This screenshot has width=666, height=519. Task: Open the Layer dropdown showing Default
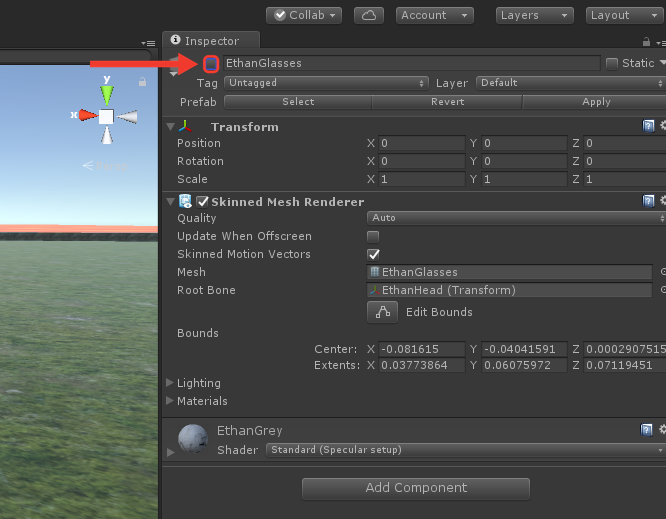tap(571, 83)
